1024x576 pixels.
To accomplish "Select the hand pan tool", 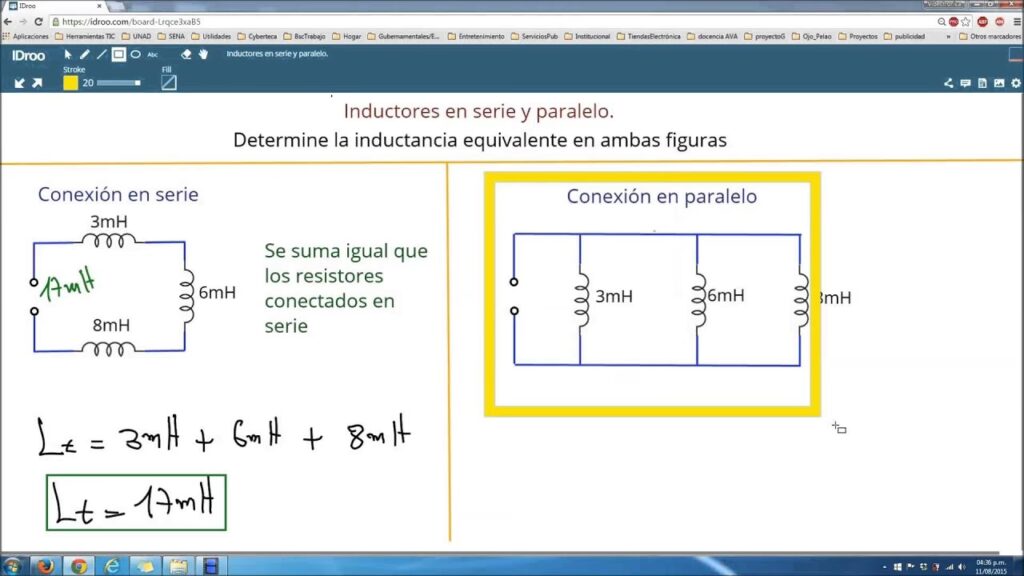I will pyautogui.click(x=203, y=54).
